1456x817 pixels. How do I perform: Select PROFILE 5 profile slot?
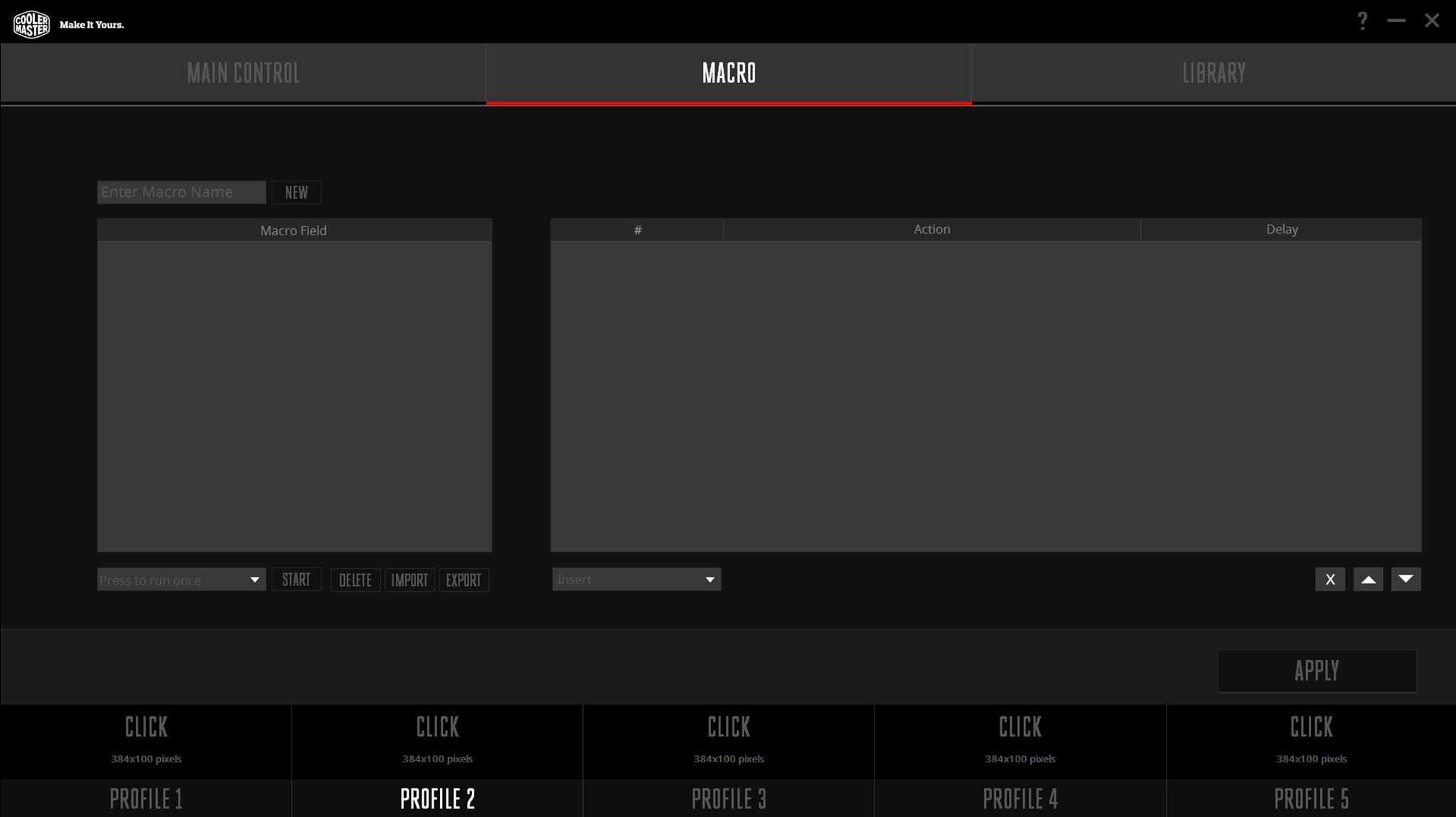[1311, 800]
